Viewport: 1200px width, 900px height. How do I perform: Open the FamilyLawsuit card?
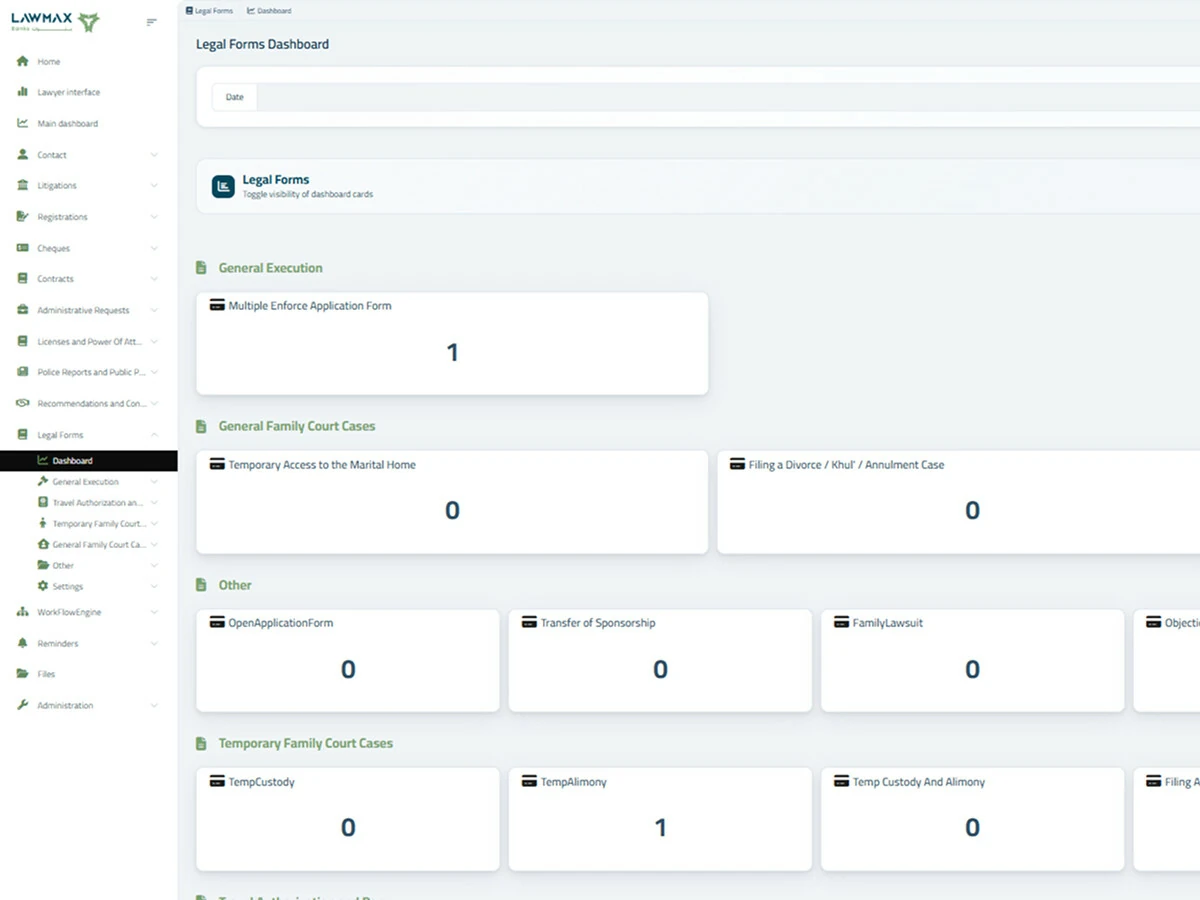(x=972, y=660)
